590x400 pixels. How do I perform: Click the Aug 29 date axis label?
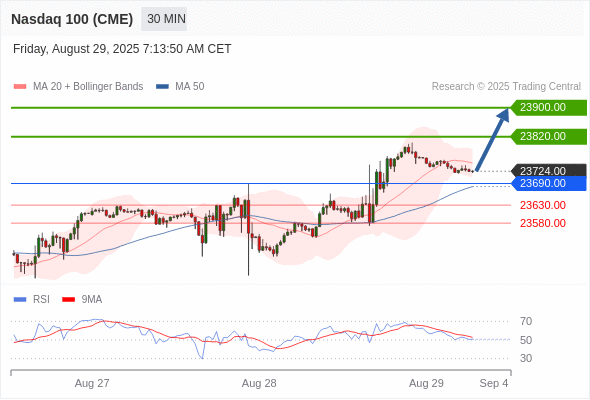[x=426, y=383]
